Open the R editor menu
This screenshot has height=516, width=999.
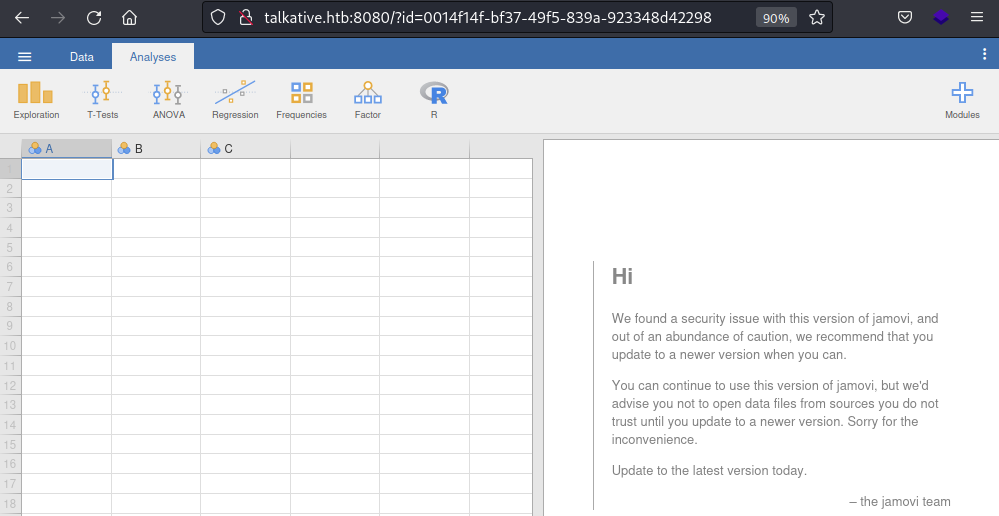(x=434, y=100)
